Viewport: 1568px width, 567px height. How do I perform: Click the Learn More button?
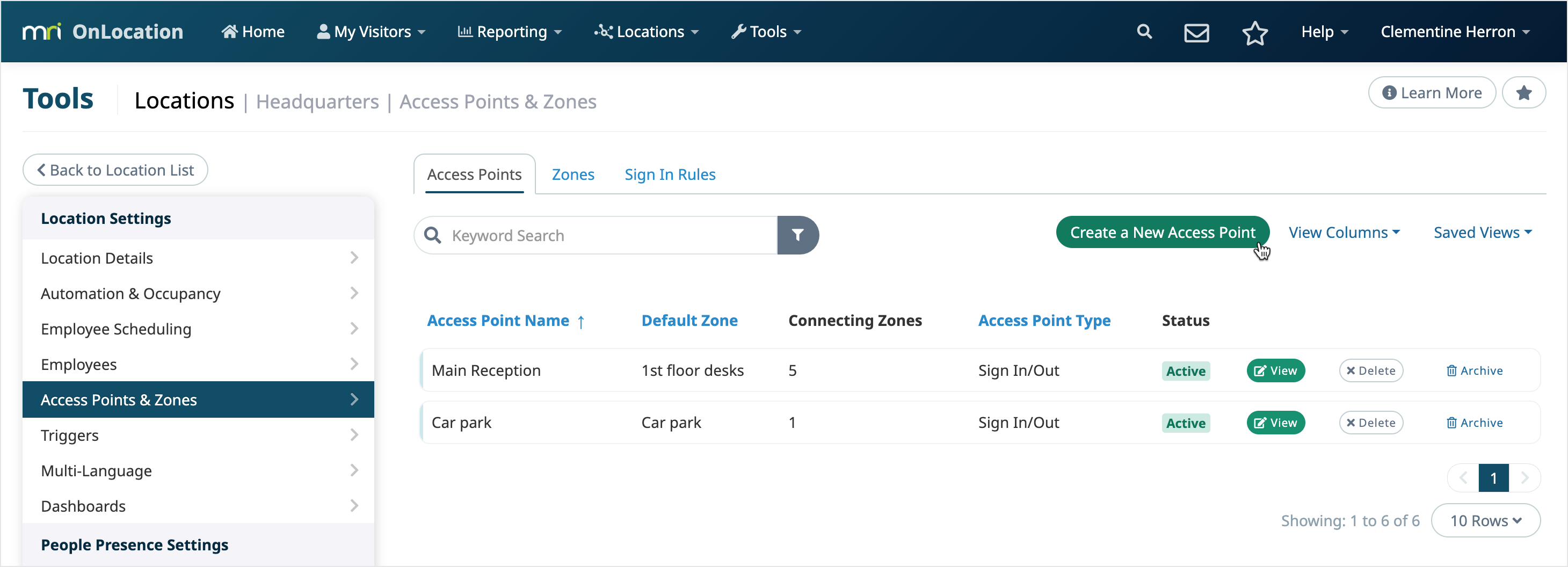[x=1432, y=93]
